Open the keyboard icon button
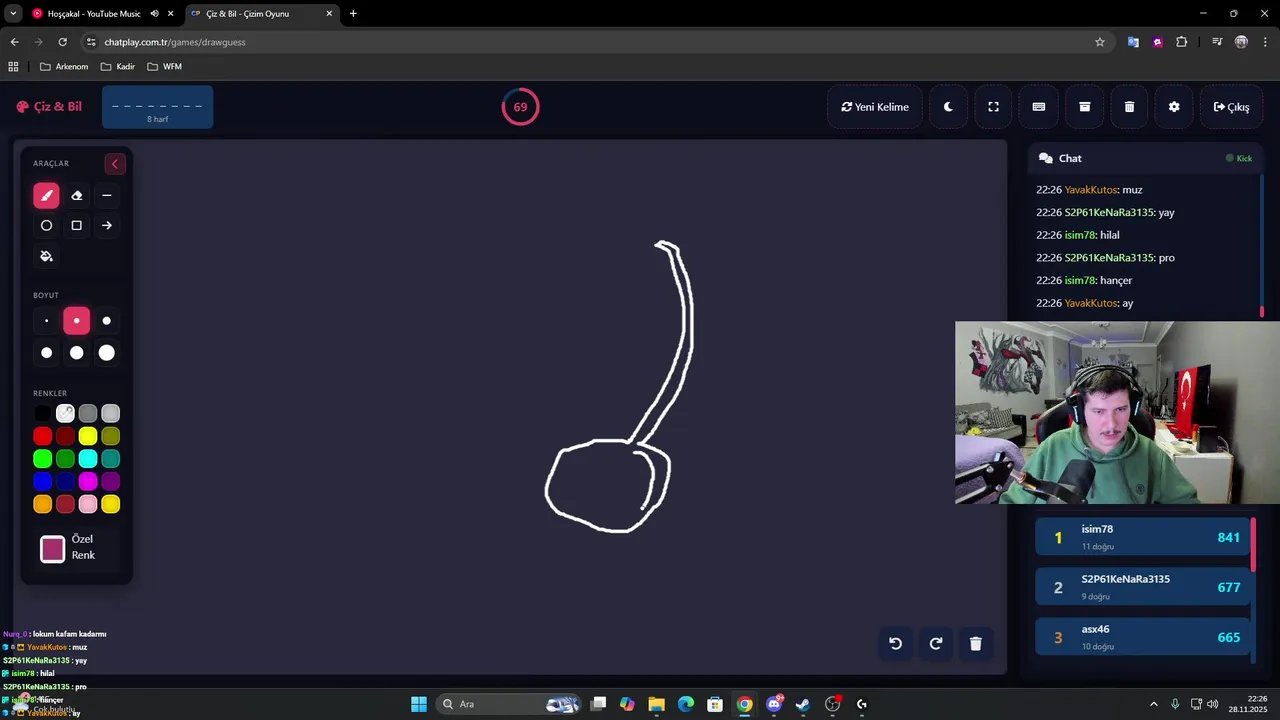Image resolution: width=1280 pixels, height=720 pixels. [x=1039, y=107]
